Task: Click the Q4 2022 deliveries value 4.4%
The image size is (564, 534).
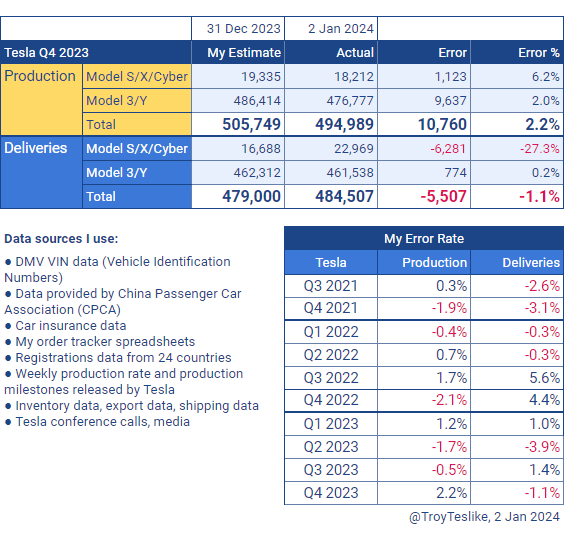Action: pos(517,400)
